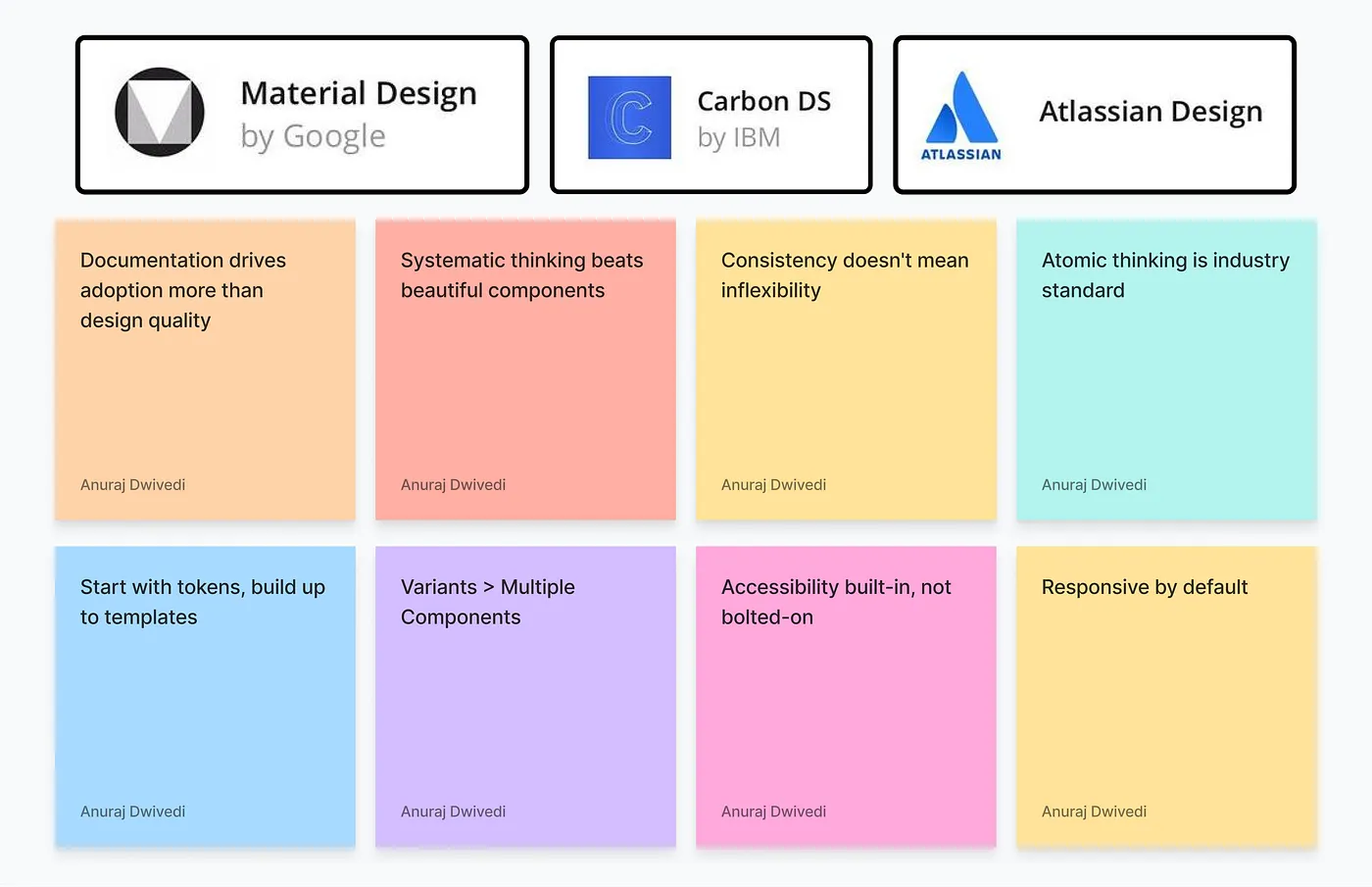Click author name on the Documentation note
1372x887 pixels.
tap(133, 485)
